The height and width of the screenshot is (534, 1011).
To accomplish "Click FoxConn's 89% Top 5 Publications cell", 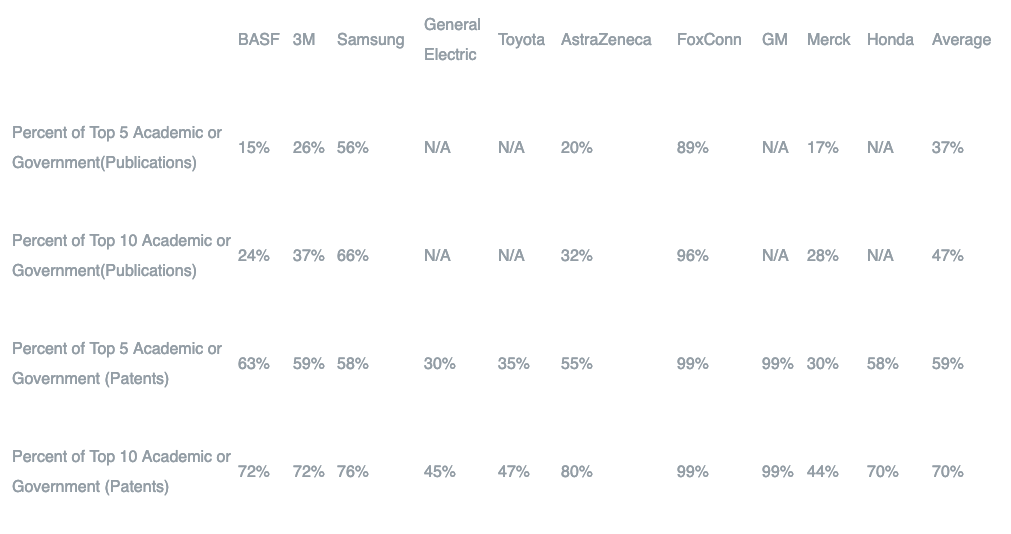I will coord(692,148).
